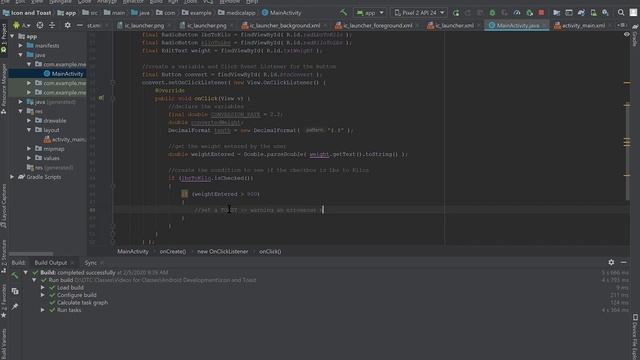Click the build hammer icon in Build panel

[15, 276]
